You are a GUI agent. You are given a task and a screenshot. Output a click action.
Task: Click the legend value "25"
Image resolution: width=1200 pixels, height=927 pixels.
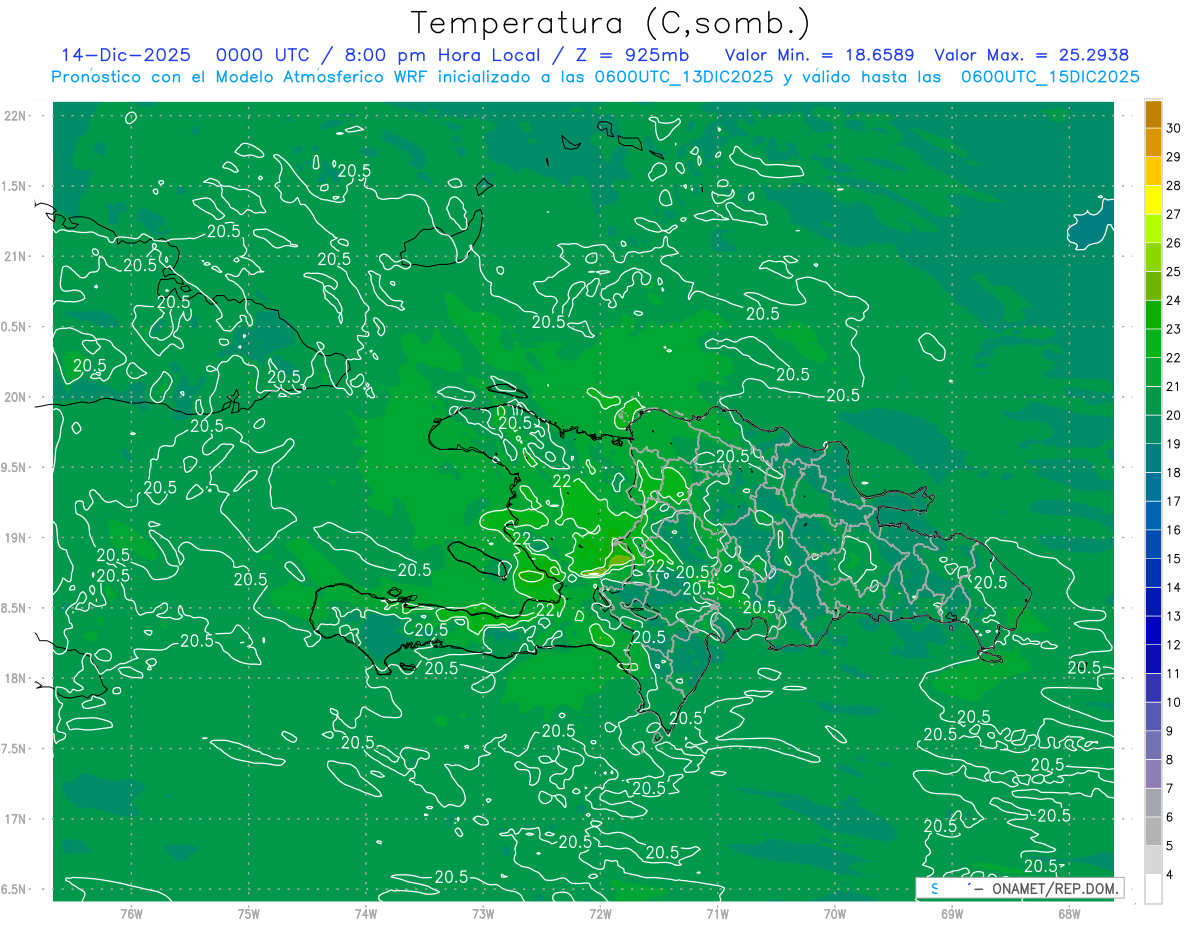pyautogui.click(x=1174, y=272)
